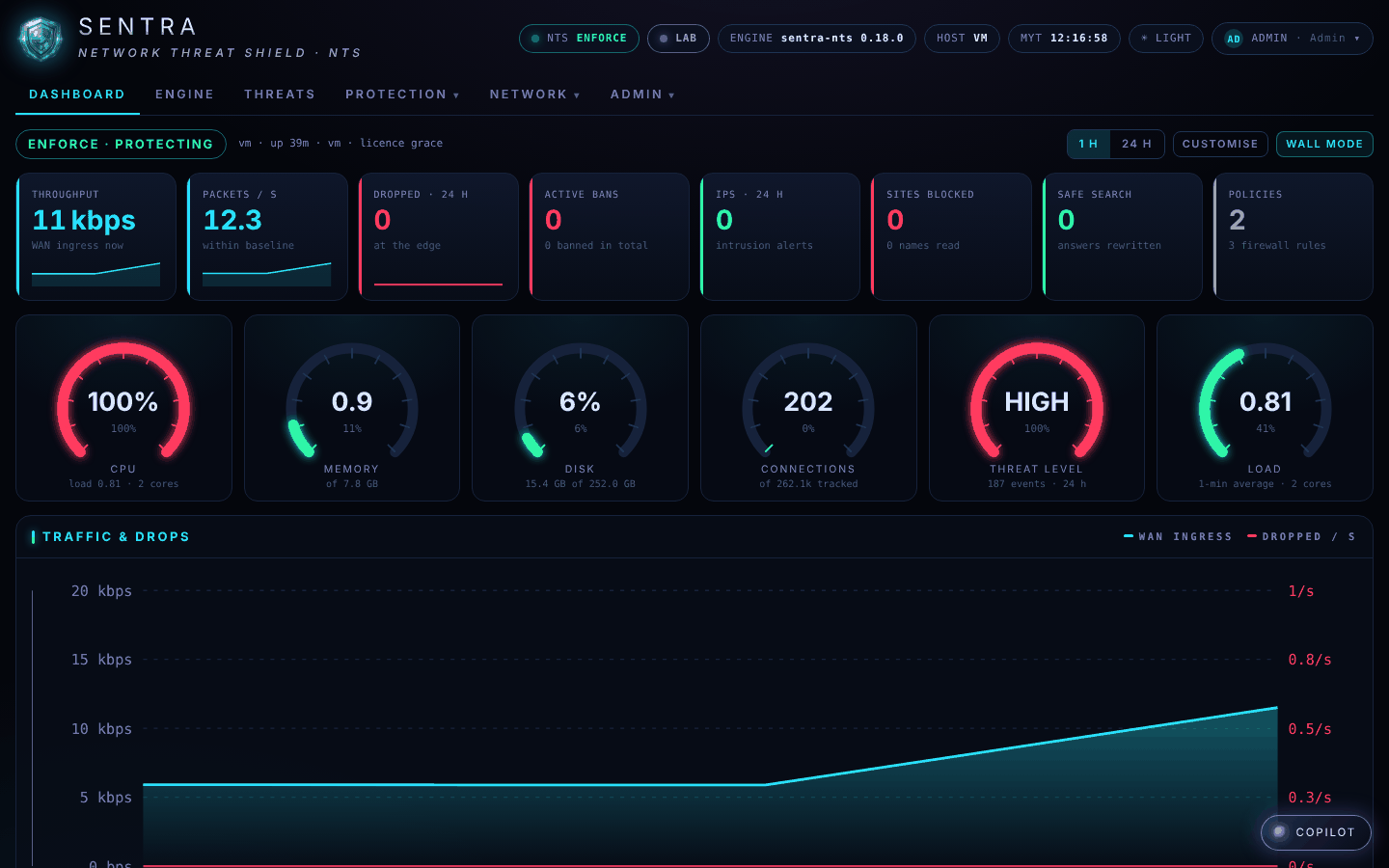Screen dimensions: 1389x868
Task: Open the PACKETS / S card
Action: click(x=267, y=237)
